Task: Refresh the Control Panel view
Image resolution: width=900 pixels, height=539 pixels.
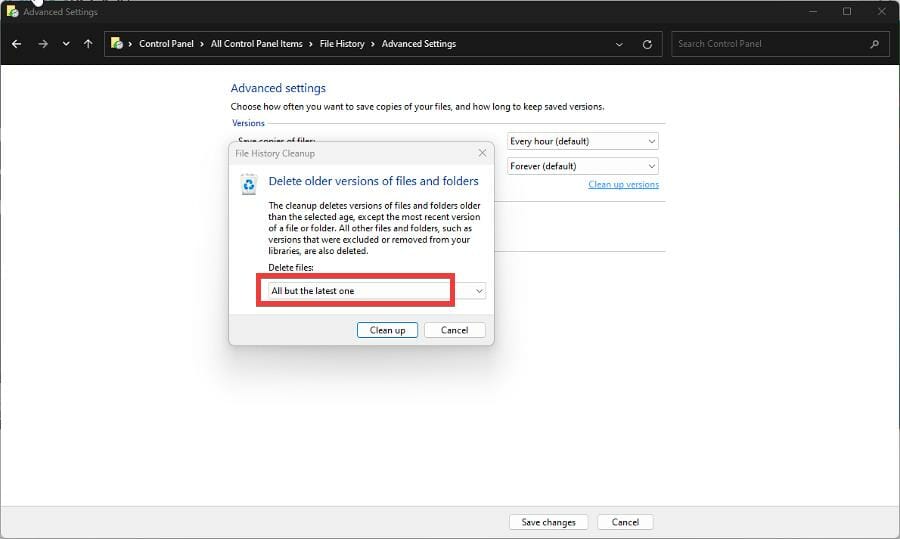Action: (647, 44)
